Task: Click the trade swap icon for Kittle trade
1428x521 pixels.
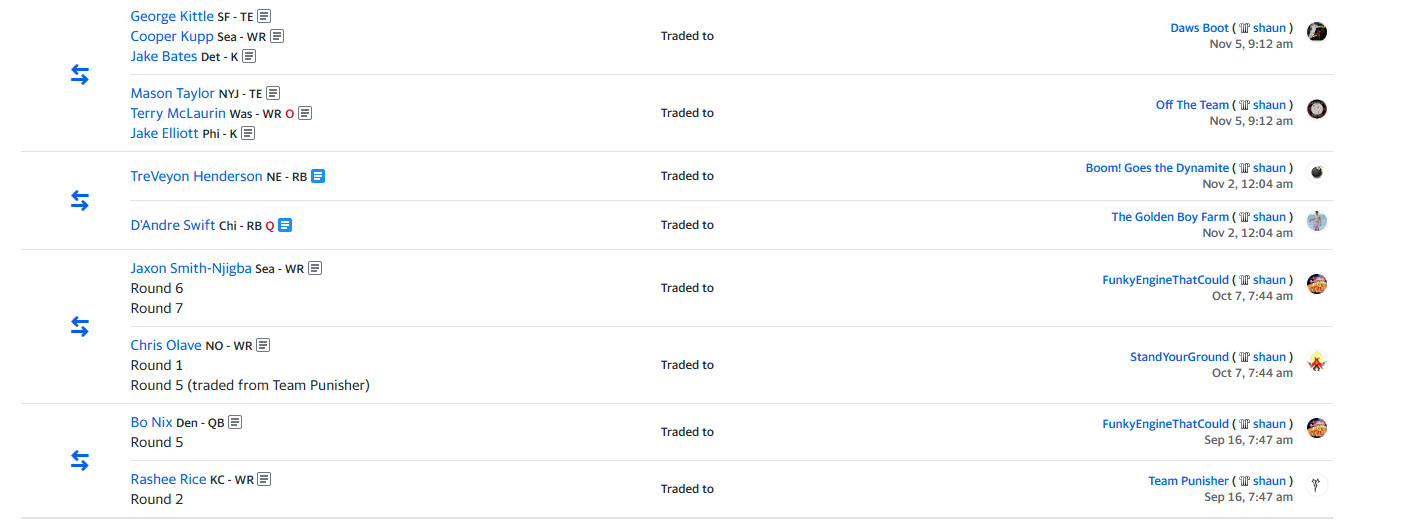Action: click(x=80, y=75)
